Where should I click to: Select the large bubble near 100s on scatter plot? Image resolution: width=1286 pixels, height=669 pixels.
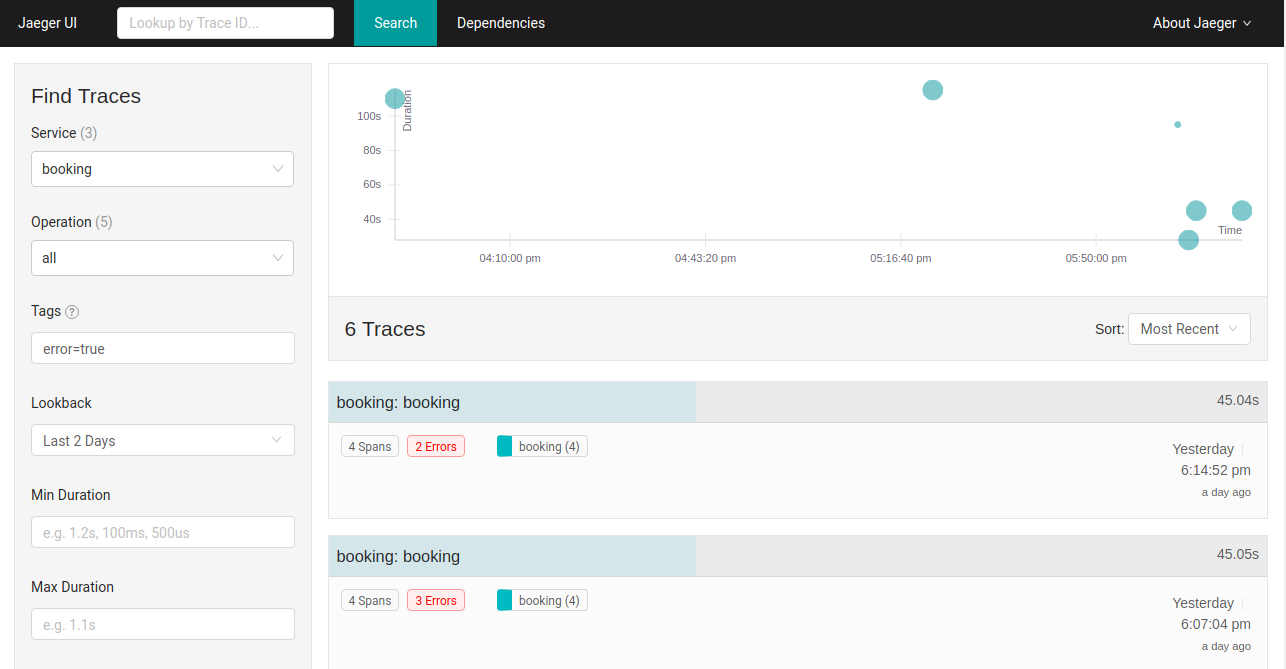click(x=395, y=98)
